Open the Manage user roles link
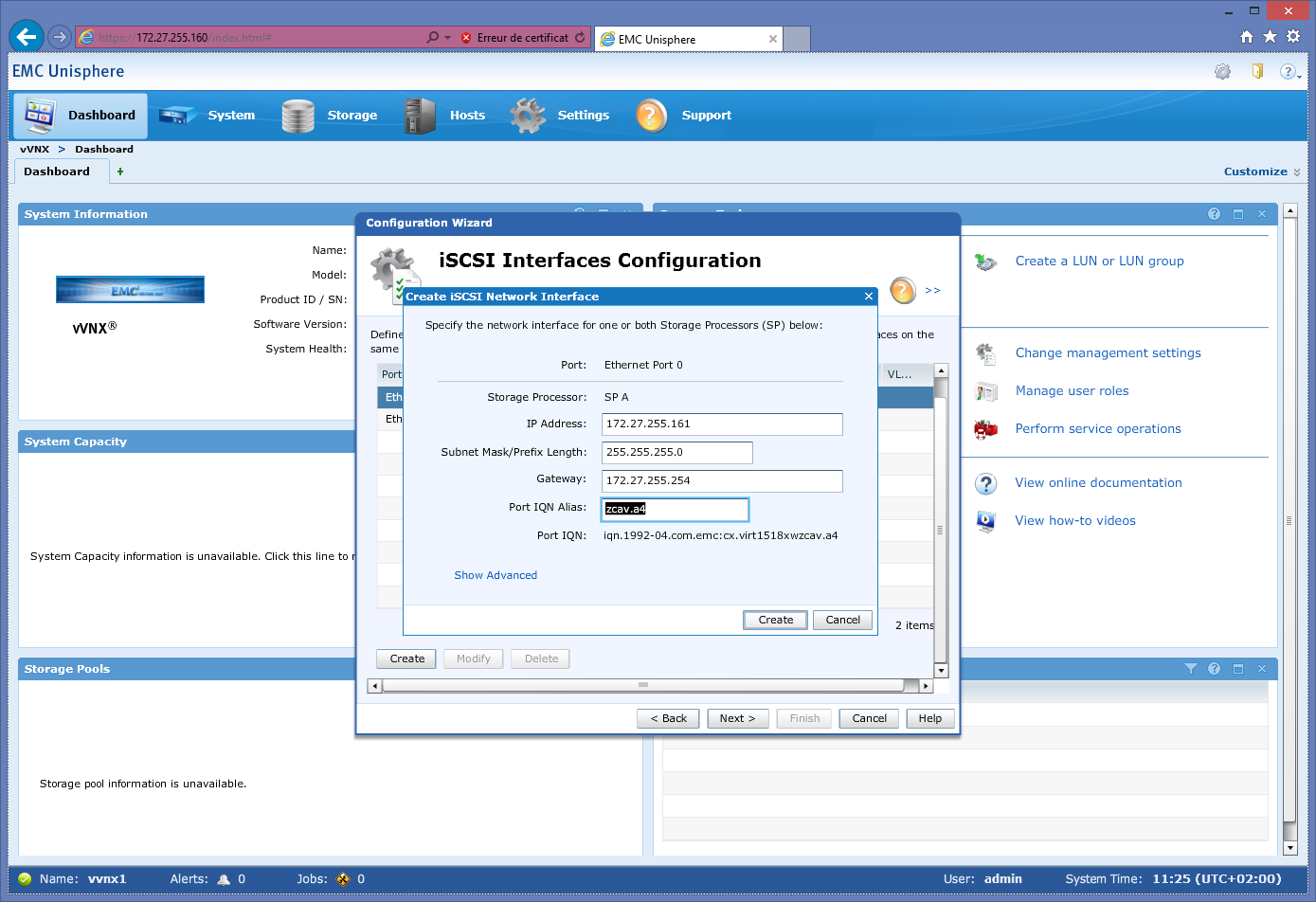1316x902 pixels. tap(1072, 391)
